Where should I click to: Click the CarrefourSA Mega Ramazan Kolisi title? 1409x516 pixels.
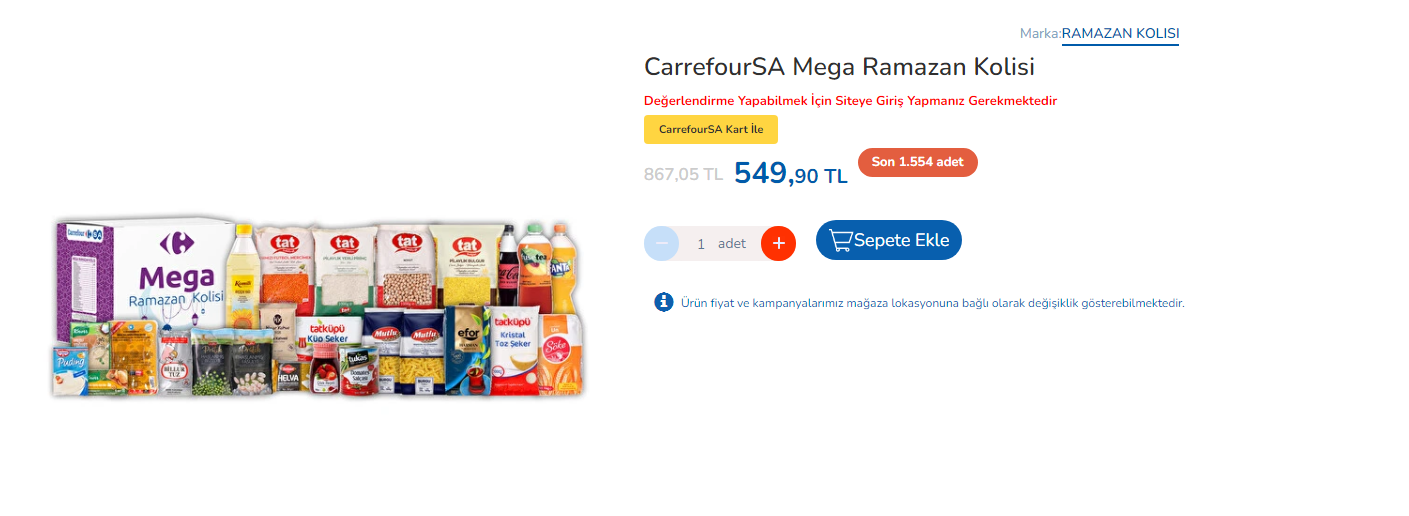click(x=839, y=67)
